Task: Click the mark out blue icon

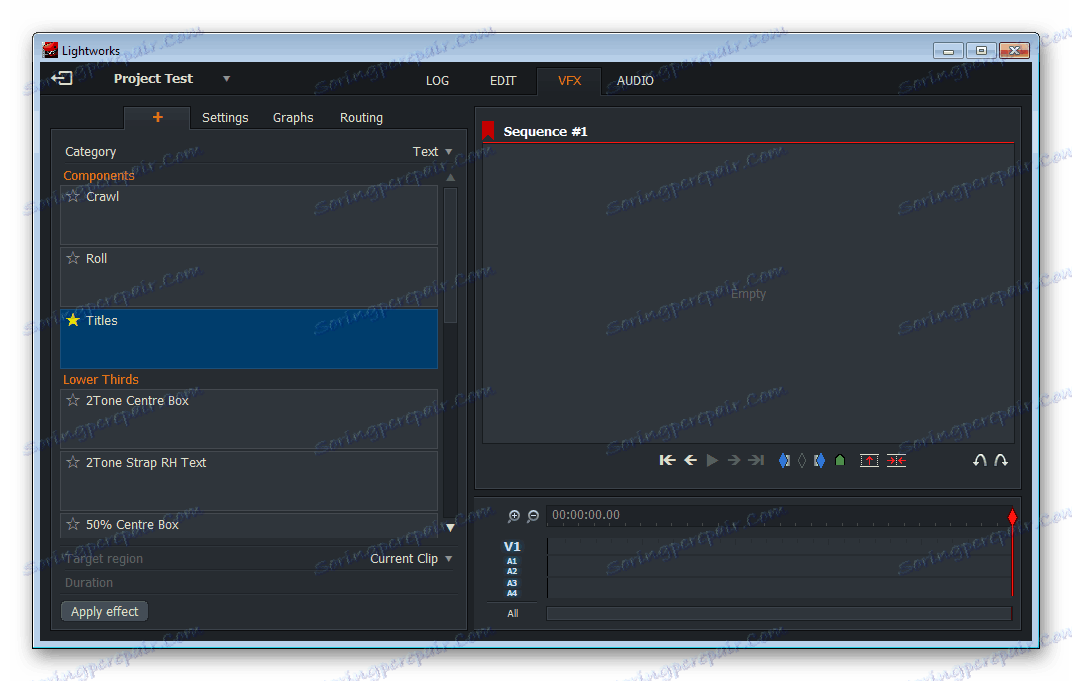Action: click(x=819, y=460)
